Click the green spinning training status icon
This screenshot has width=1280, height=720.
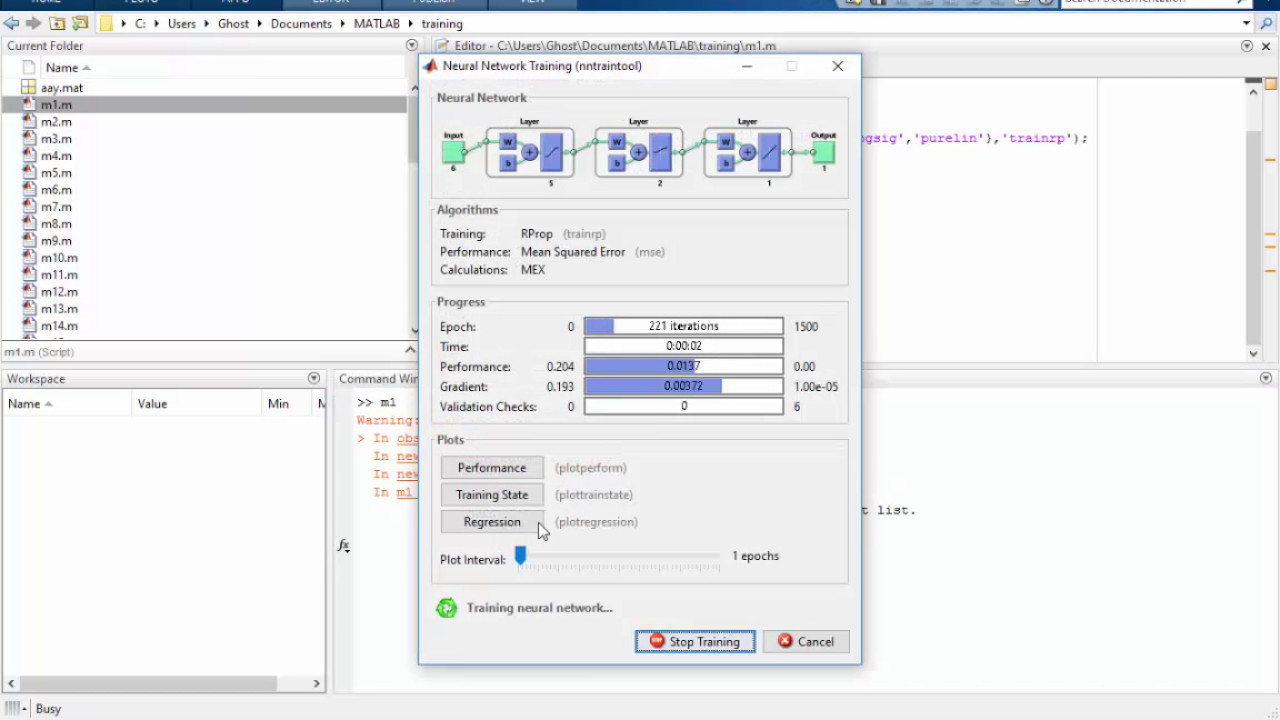click(x=447, y=608)
